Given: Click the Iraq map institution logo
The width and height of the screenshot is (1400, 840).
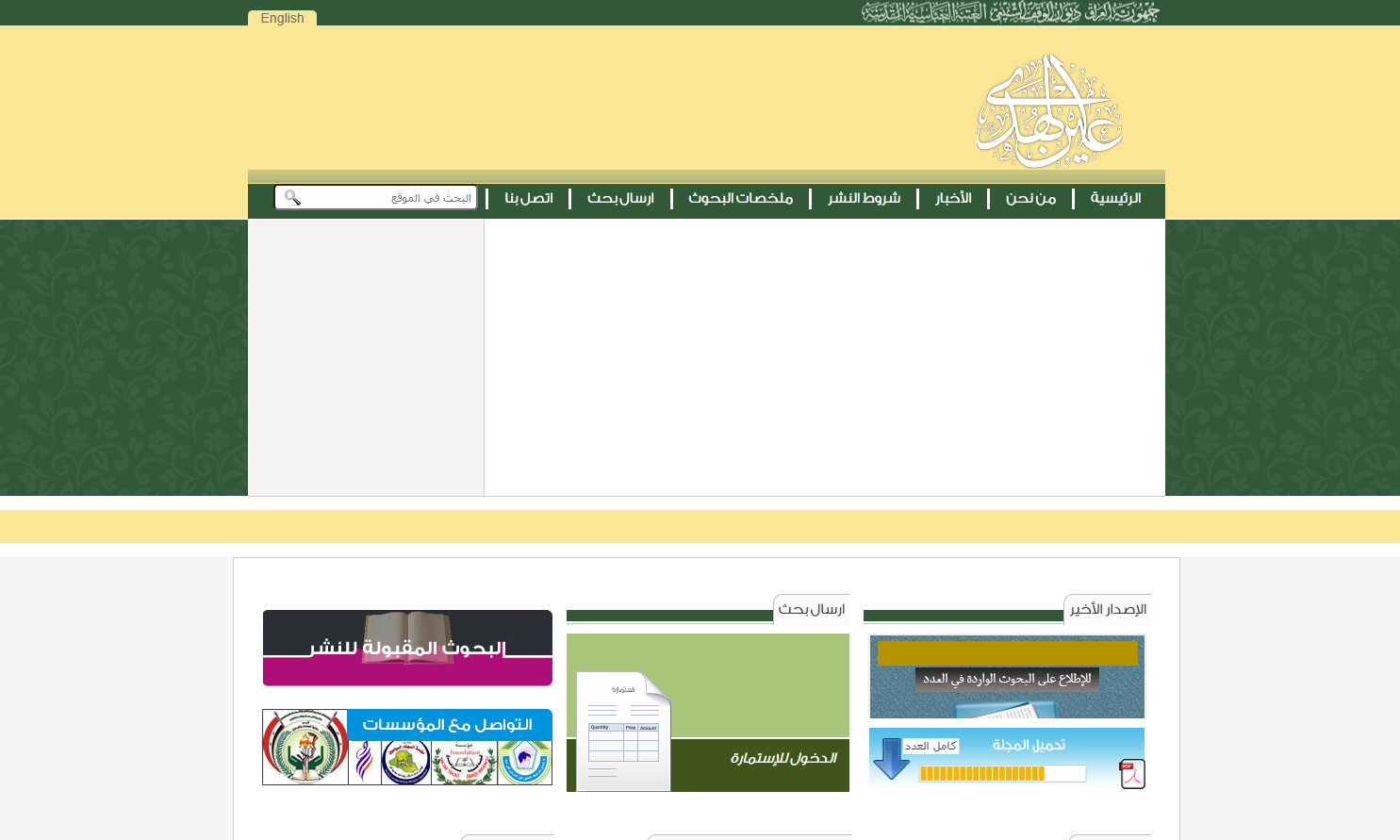Looking at the screenshot, I should coord(406,762).
